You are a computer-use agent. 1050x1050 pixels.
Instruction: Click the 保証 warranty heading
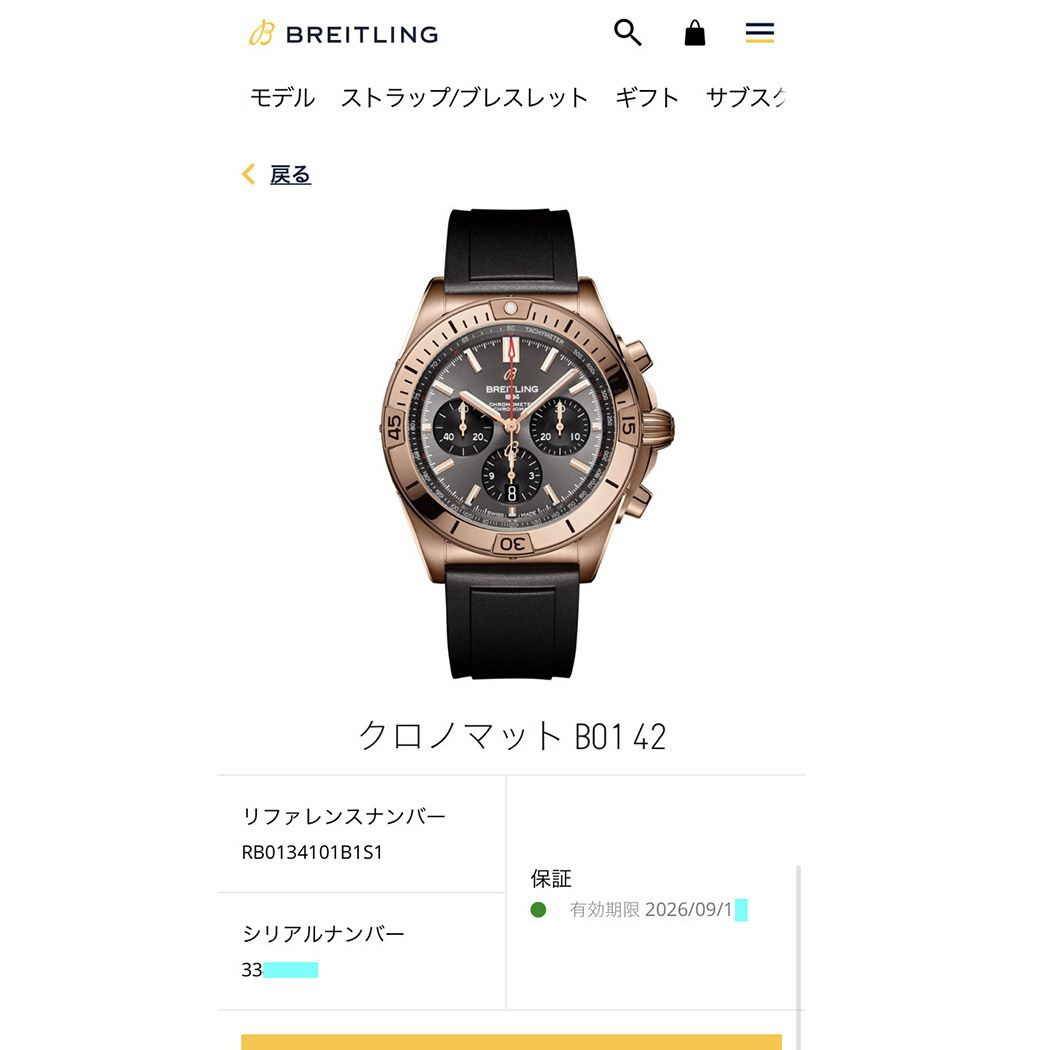[x=550, y=878]
